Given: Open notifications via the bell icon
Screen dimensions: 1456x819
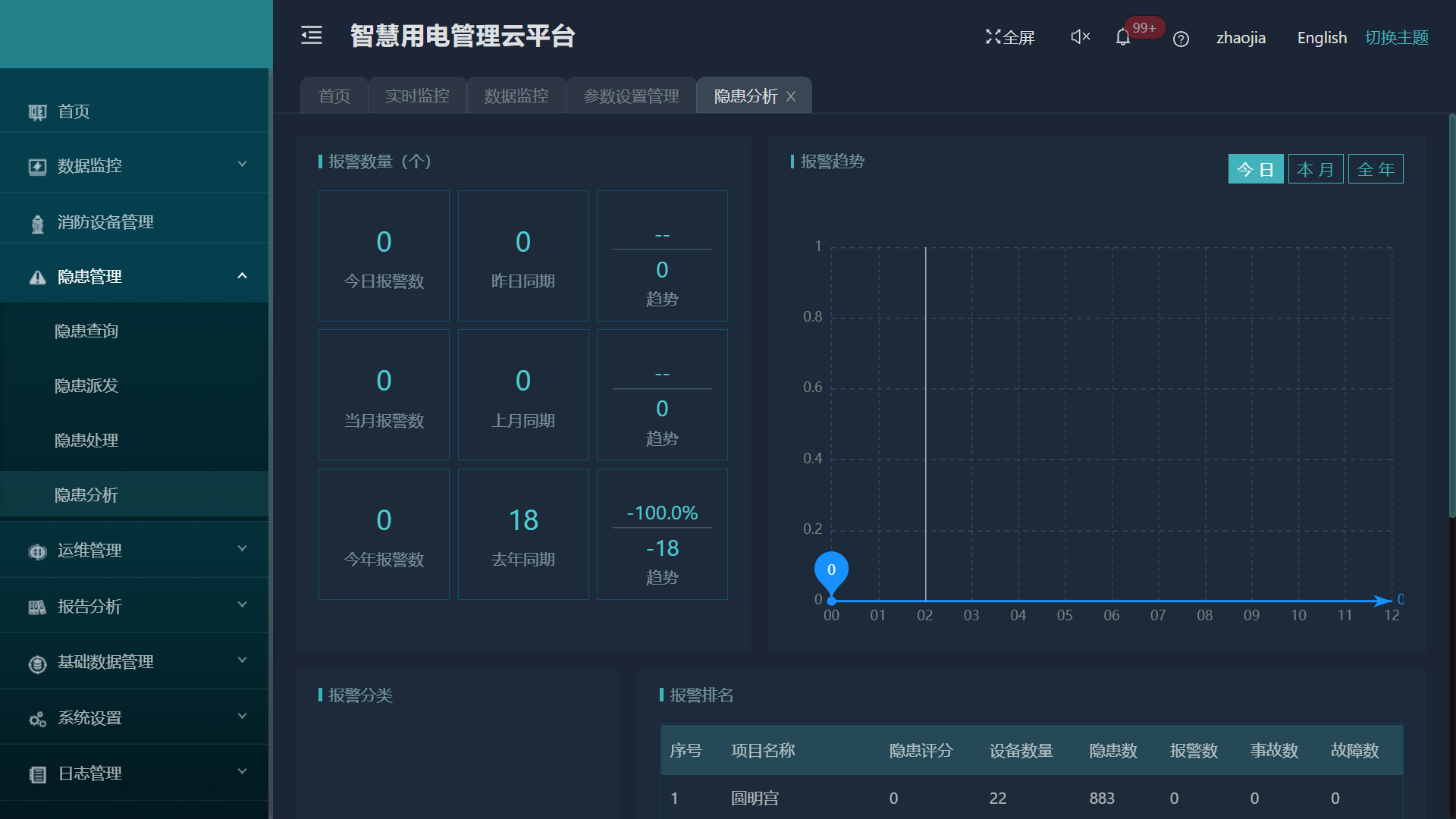Looking at the screenshot, I should coord(1123,37).
